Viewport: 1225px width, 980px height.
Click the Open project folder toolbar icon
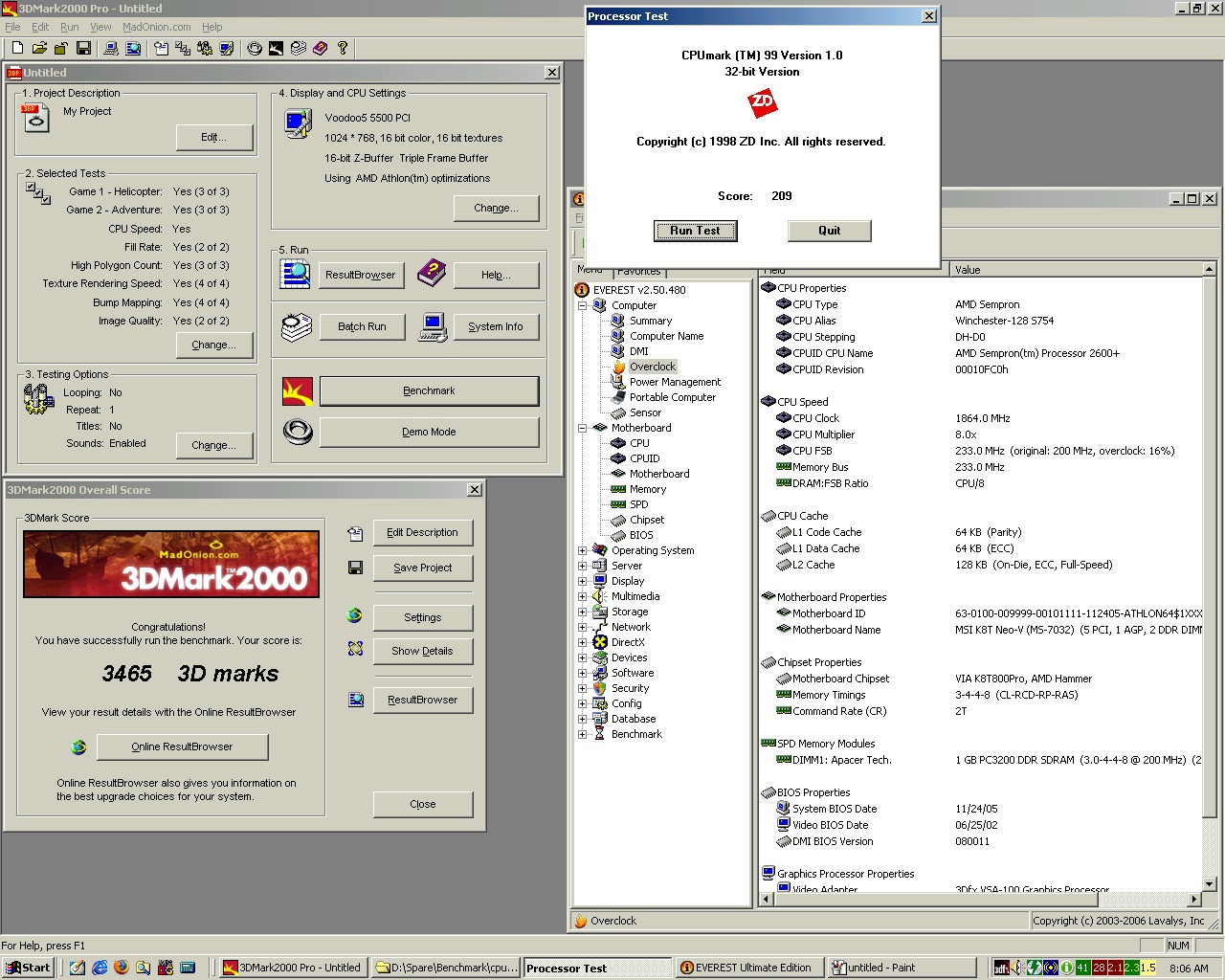[x=39, y=48]
